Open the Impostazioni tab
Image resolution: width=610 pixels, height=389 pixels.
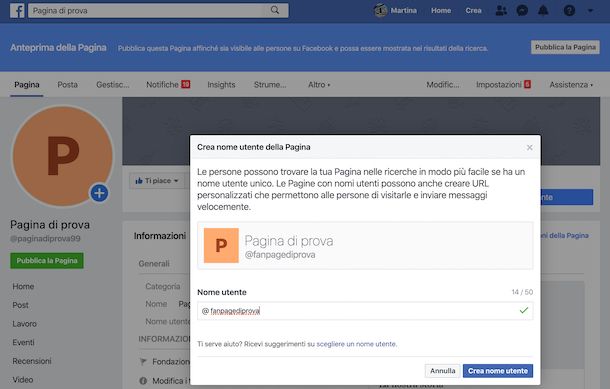503,84
